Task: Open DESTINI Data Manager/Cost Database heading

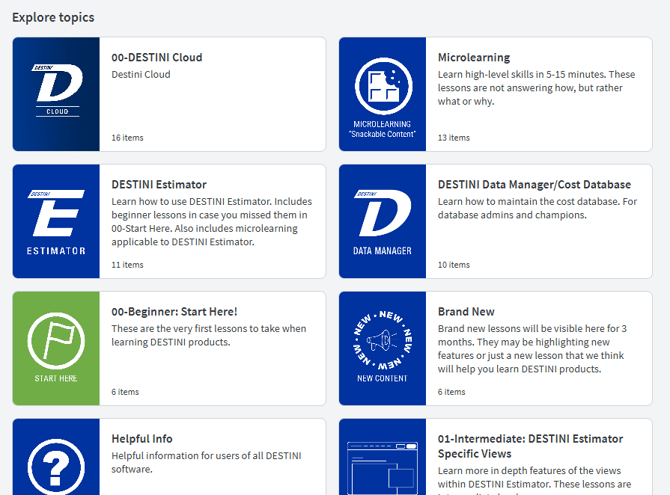Action: coord(534,185)
